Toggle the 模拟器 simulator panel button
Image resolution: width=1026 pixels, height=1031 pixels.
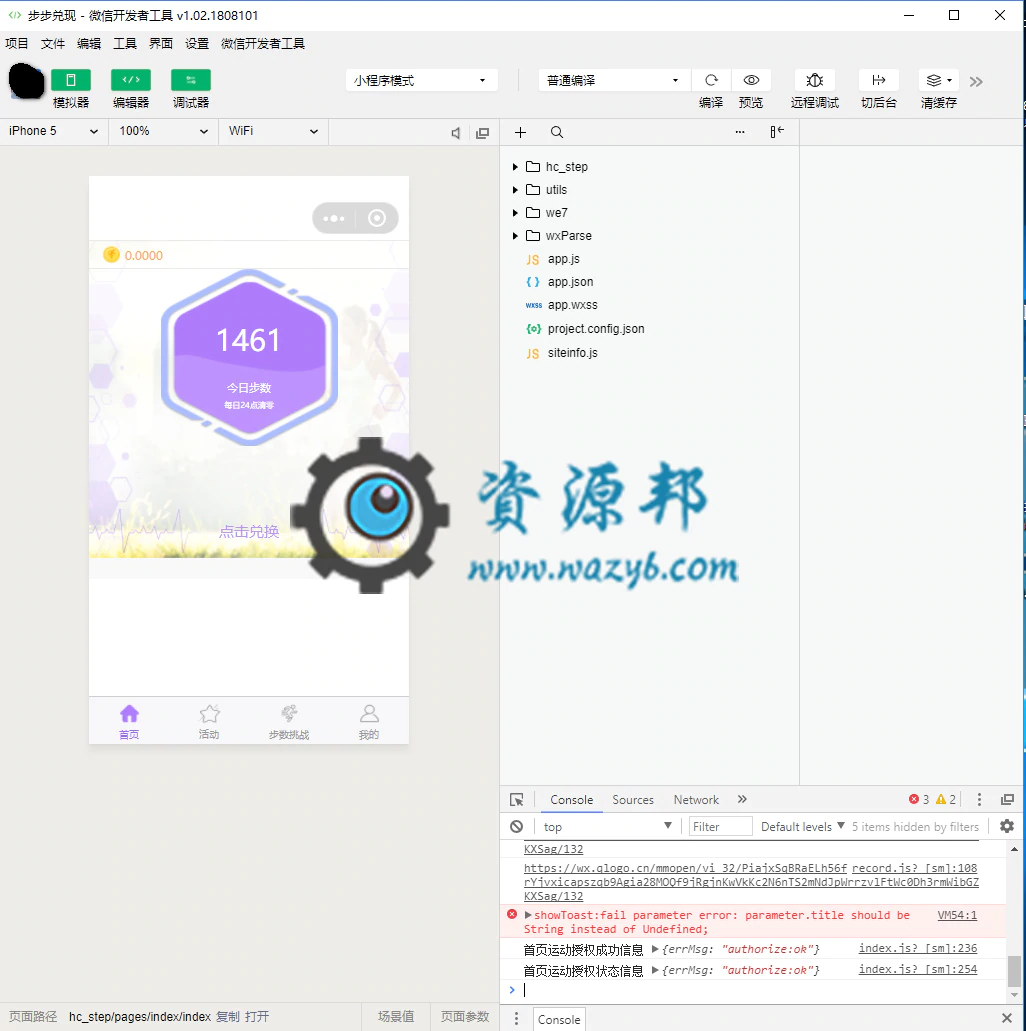(71, 80)
